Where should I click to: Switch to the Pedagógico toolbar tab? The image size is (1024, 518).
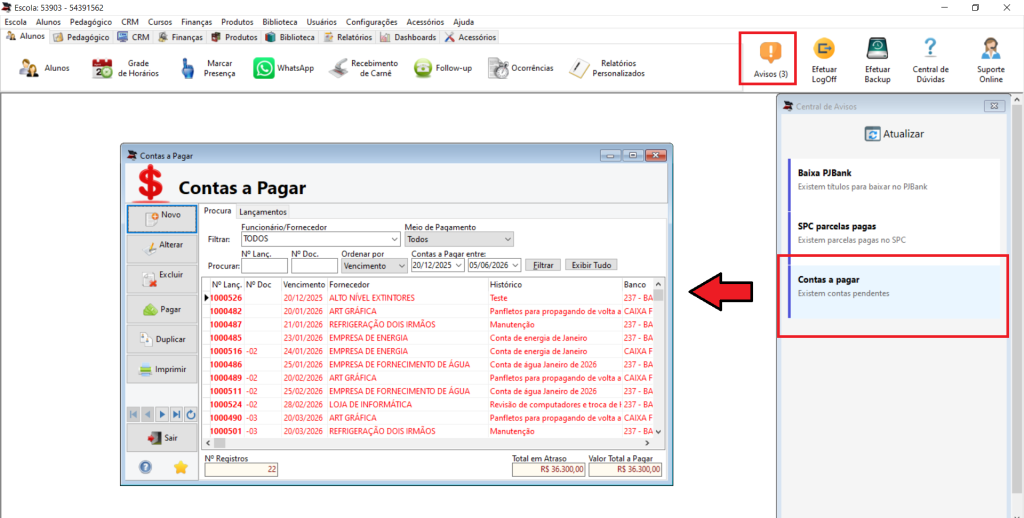coord(82,37)
